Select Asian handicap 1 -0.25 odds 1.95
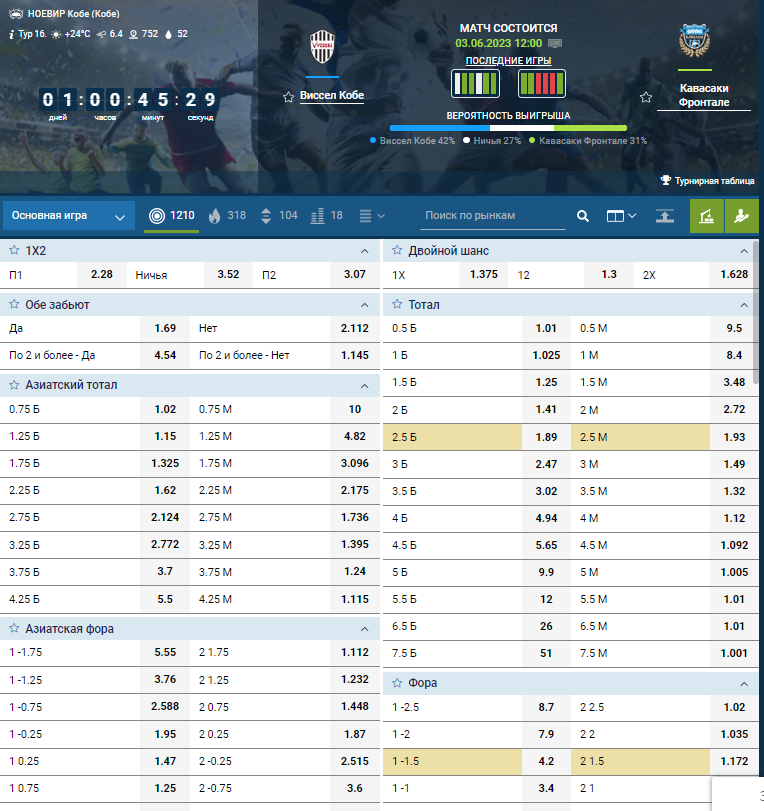 [165, 734]
